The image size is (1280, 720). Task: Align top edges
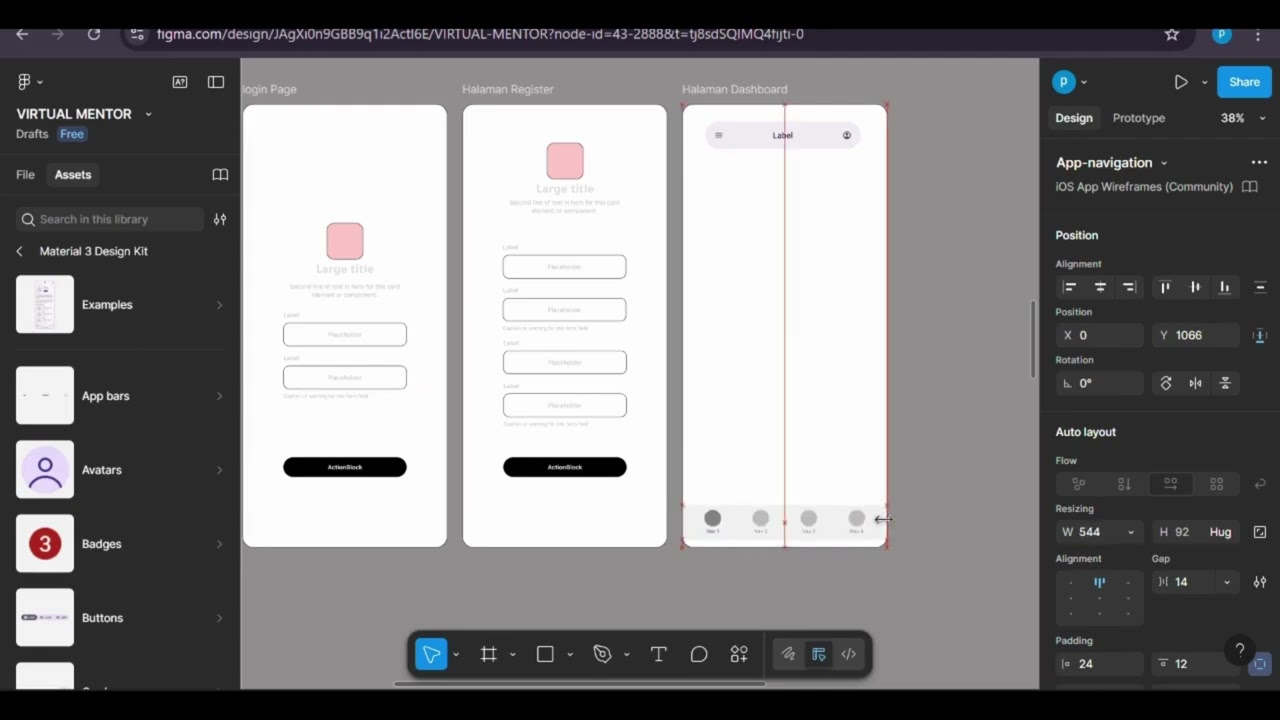click(1165, 287)
